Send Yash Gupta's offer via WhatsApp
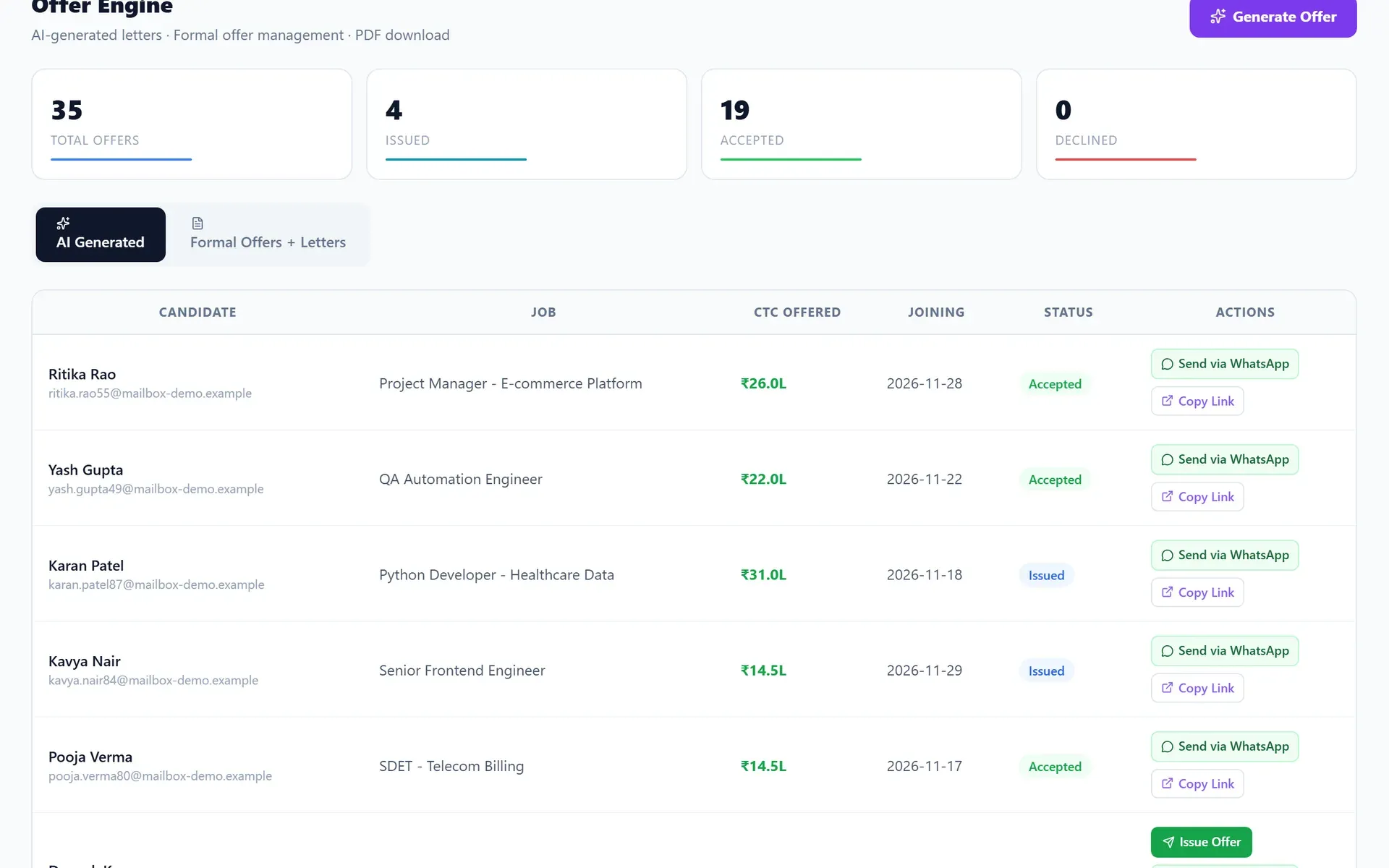 [x=1225, y=459]
